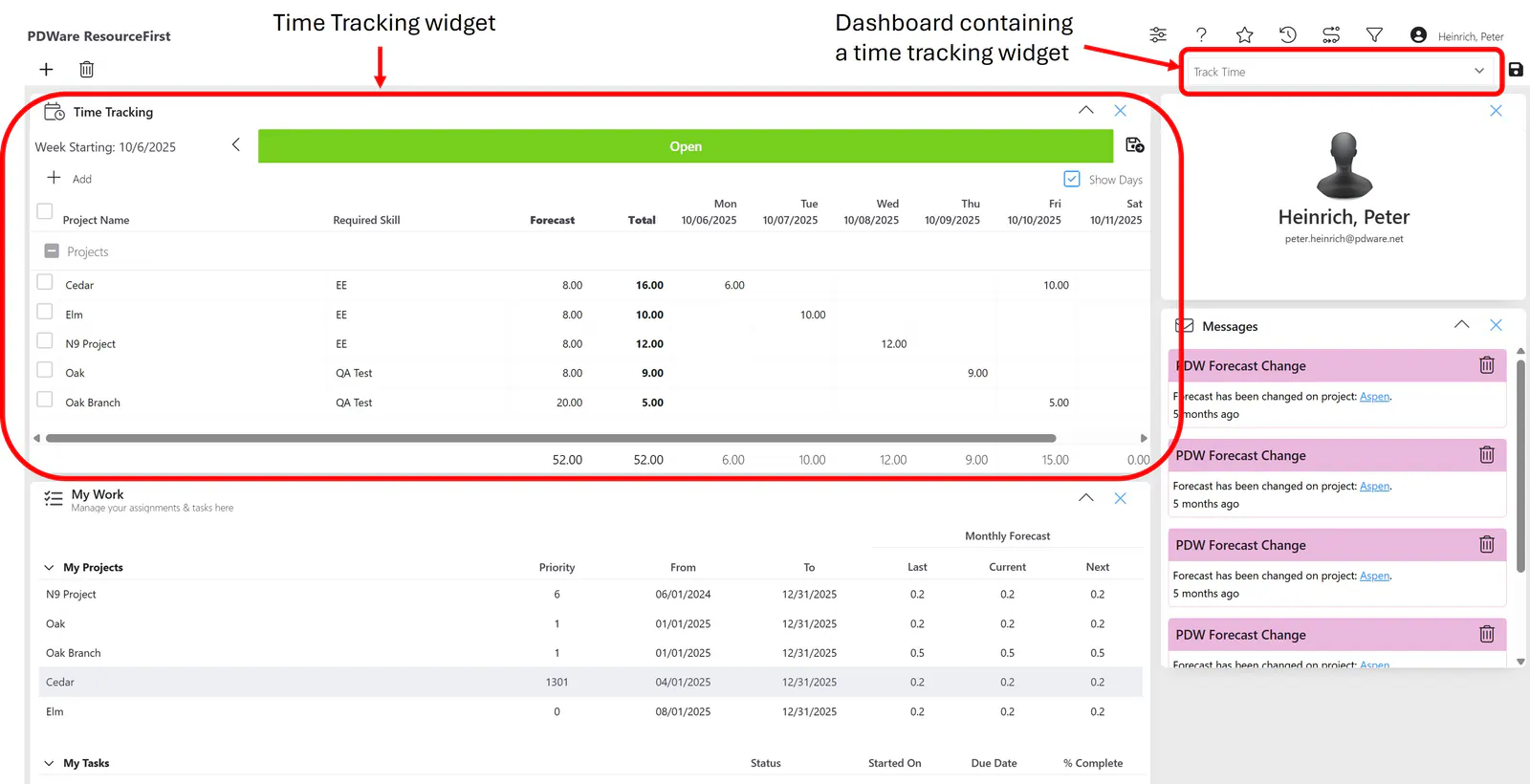Check the Elm row checkbox

[44, 312]
